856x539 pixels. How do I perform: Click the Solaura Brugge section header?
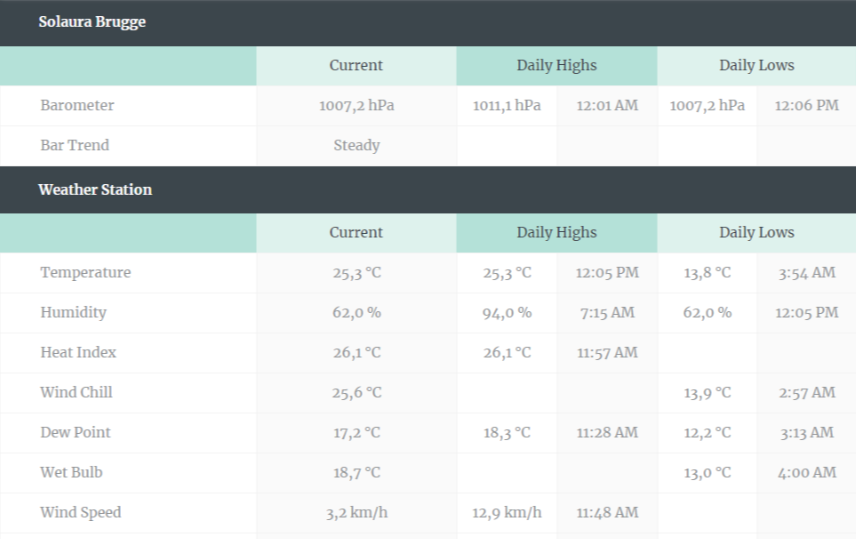tap(92, 22)
